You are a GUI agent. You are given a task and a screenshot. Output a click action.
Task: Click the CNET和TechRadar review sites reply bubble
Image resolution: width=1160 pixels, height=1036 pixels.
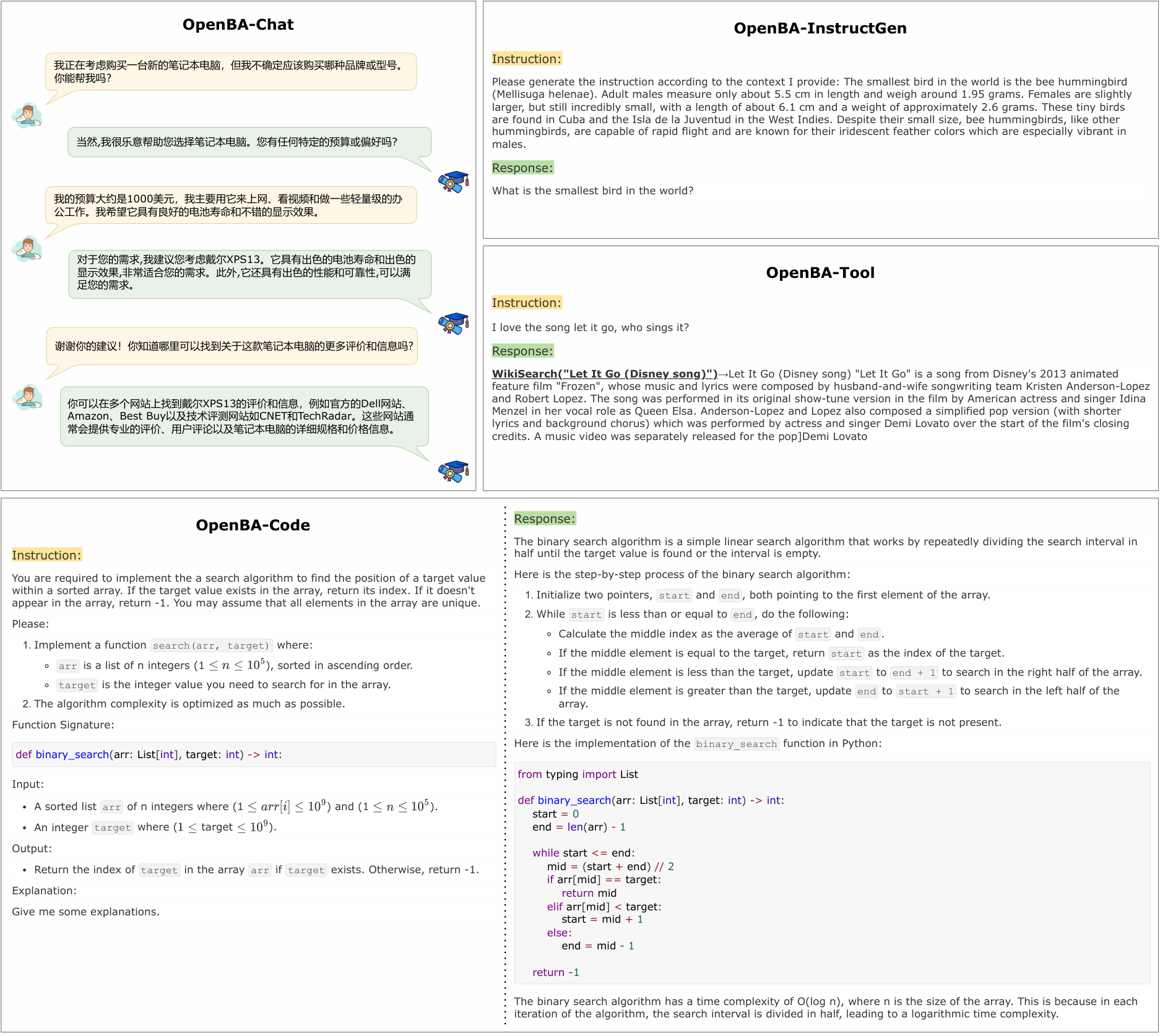245,417
